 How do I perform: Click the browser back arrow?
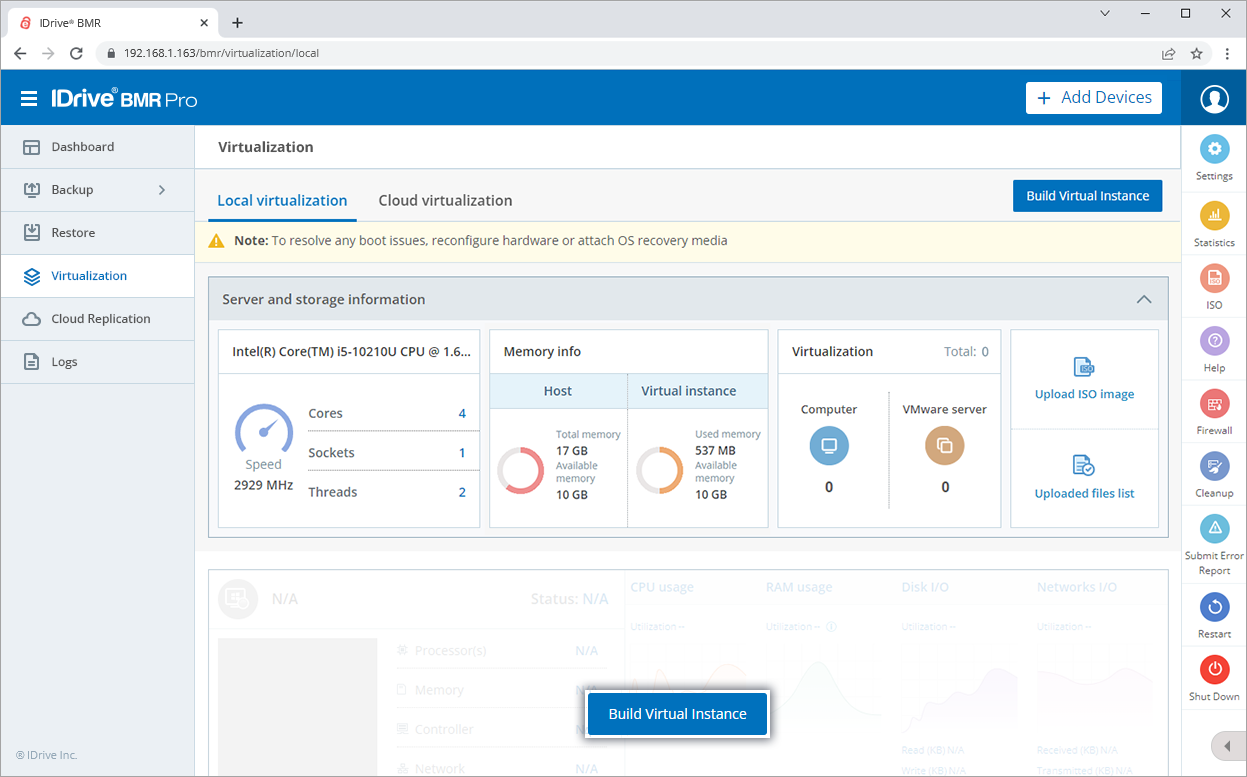(x=20, y=53)
